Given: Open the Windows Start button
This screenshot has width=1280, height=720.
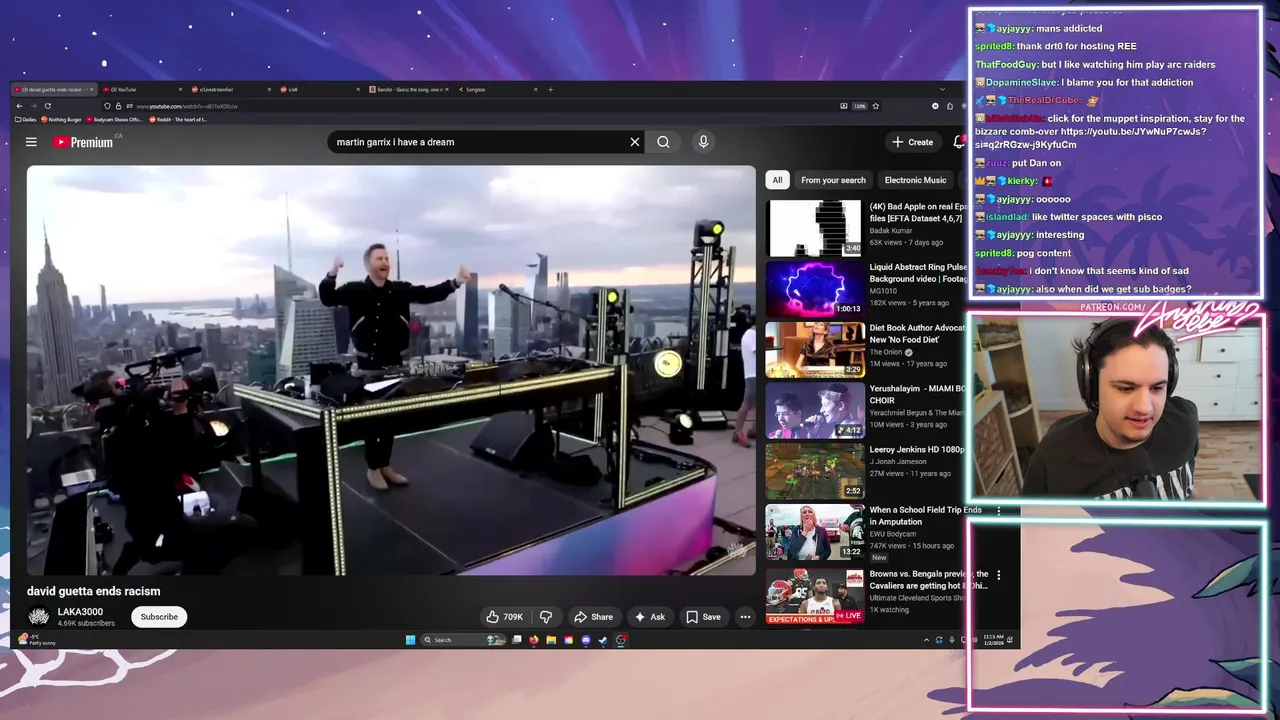Looking at the screenshot, I should [x=410, y=640].
